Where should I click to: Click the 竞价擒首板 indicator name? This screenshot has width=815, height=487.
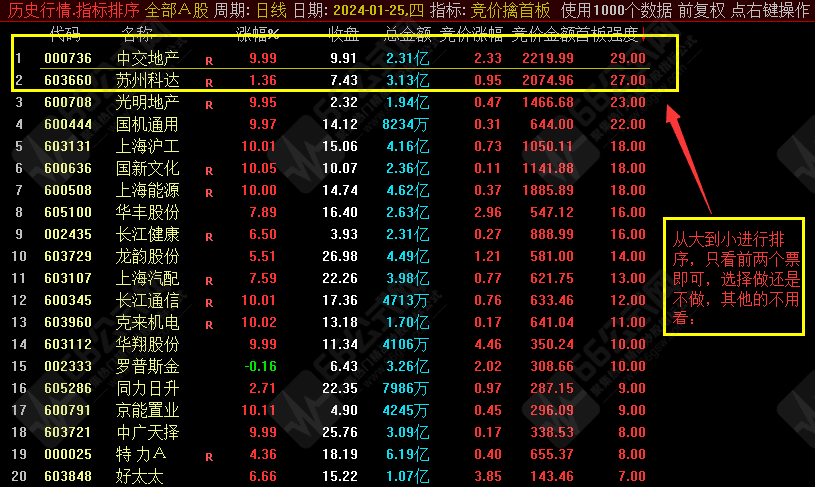click(510, 10)
